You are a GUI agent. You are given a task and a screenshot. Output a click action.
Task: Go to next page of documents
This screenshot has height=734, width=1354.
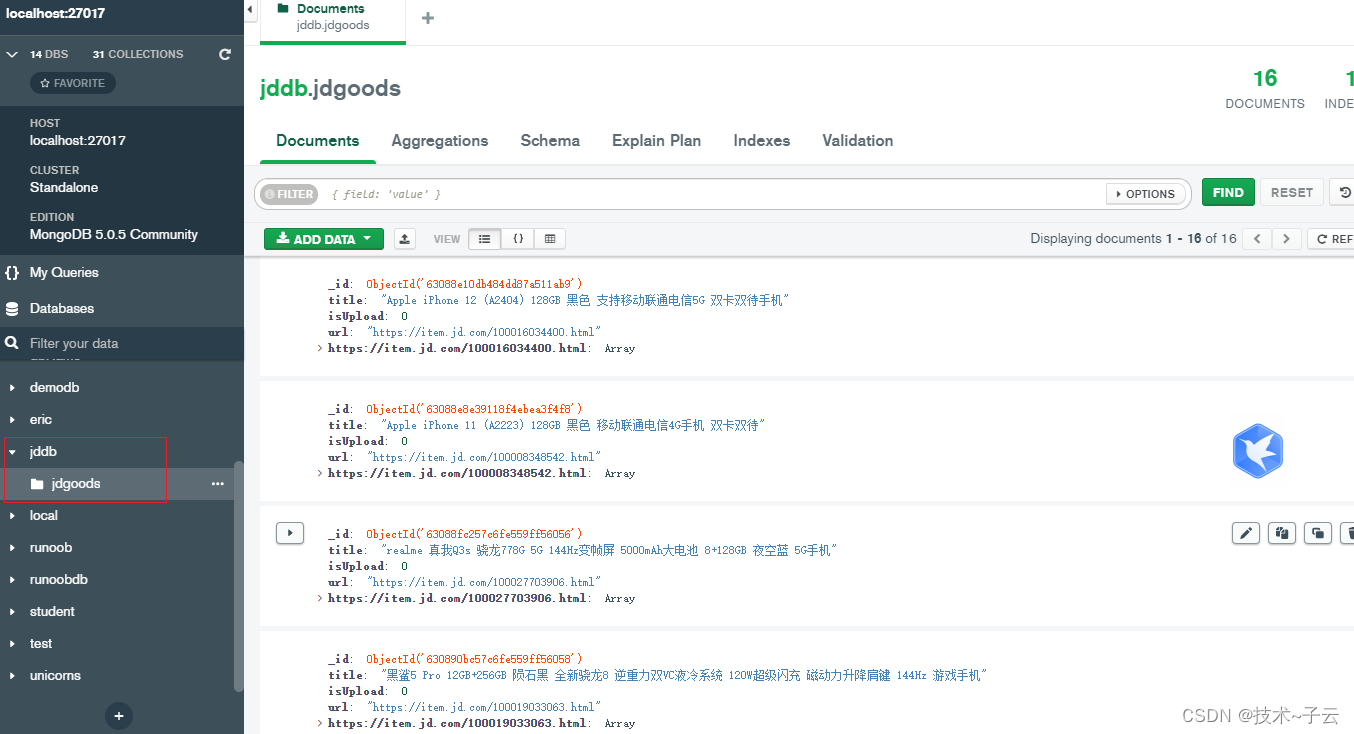(1286, 239)
